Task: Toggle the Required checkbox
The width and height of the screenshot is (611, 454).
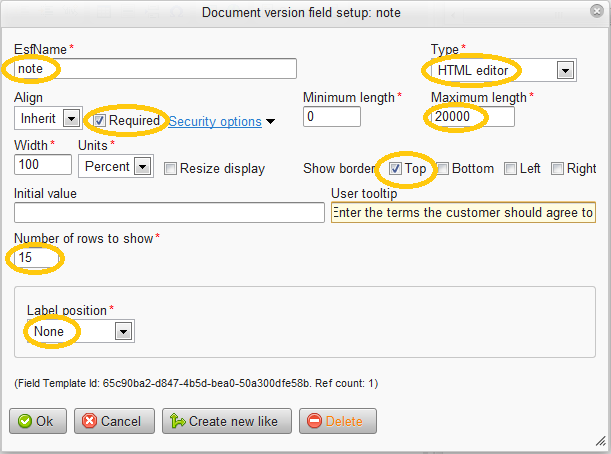Action: [x=99, y=121]
